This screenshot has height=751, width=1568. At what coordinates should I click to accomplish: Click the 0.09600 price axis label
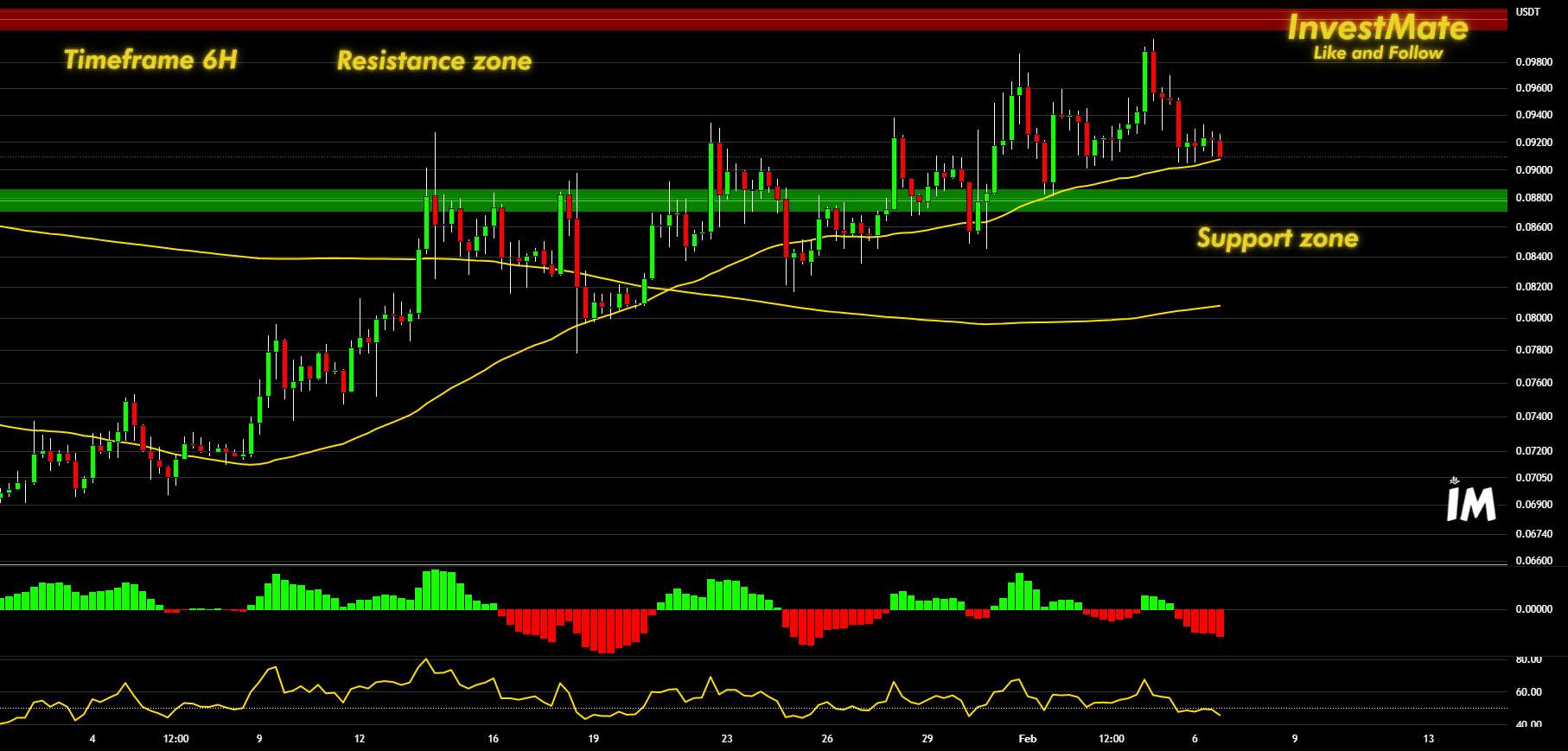1533,88
